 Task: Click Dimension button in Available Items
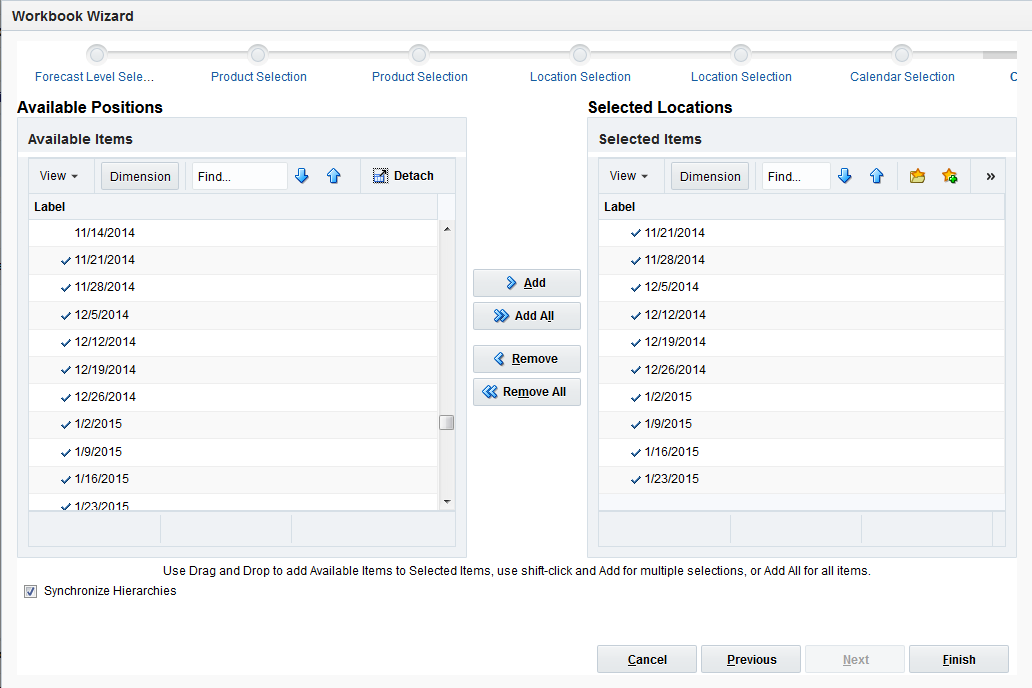[x=140, y=176]
